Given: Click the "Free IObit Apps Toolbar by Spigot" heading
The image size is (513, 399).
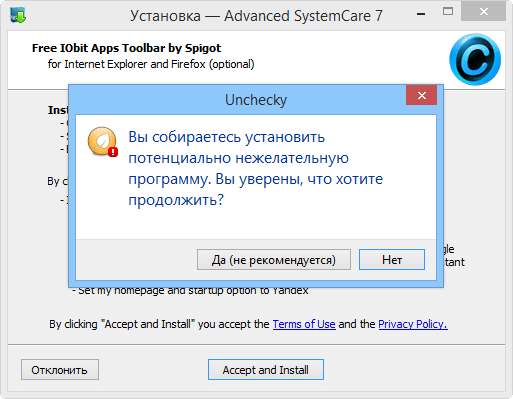Looking at the screenshot, I should pyautogui.click(x=126, y=48).
